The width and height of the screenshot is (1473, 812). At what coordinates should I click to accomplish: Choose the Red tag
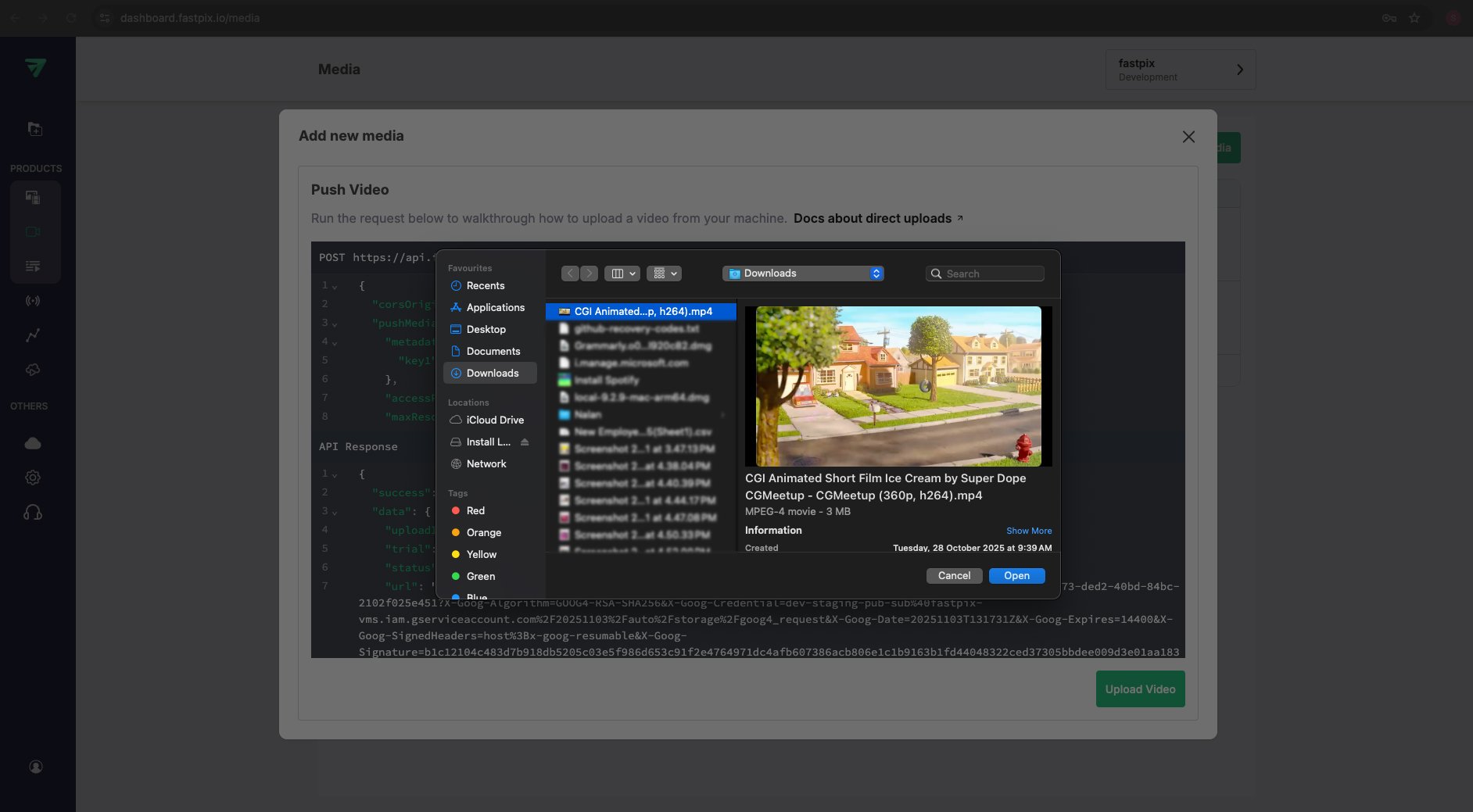coord(475,511)
